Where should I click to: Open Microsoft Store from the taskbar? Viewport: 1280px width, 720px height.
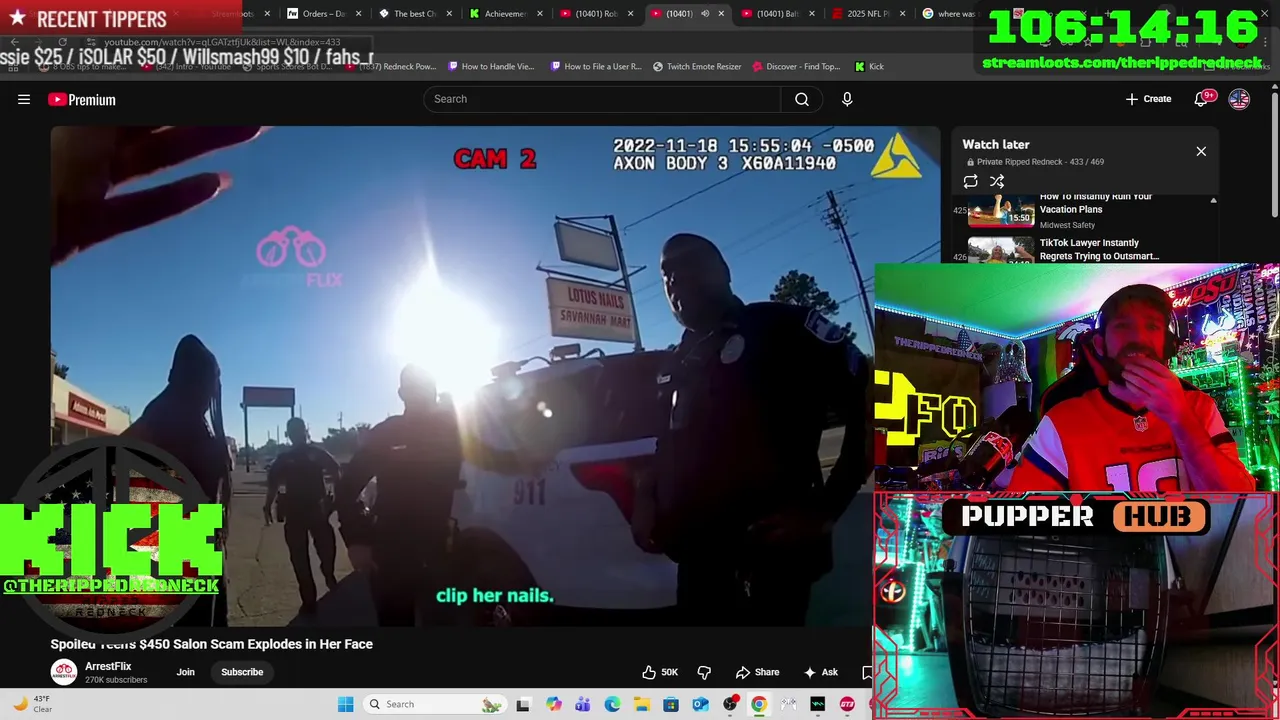671,704
